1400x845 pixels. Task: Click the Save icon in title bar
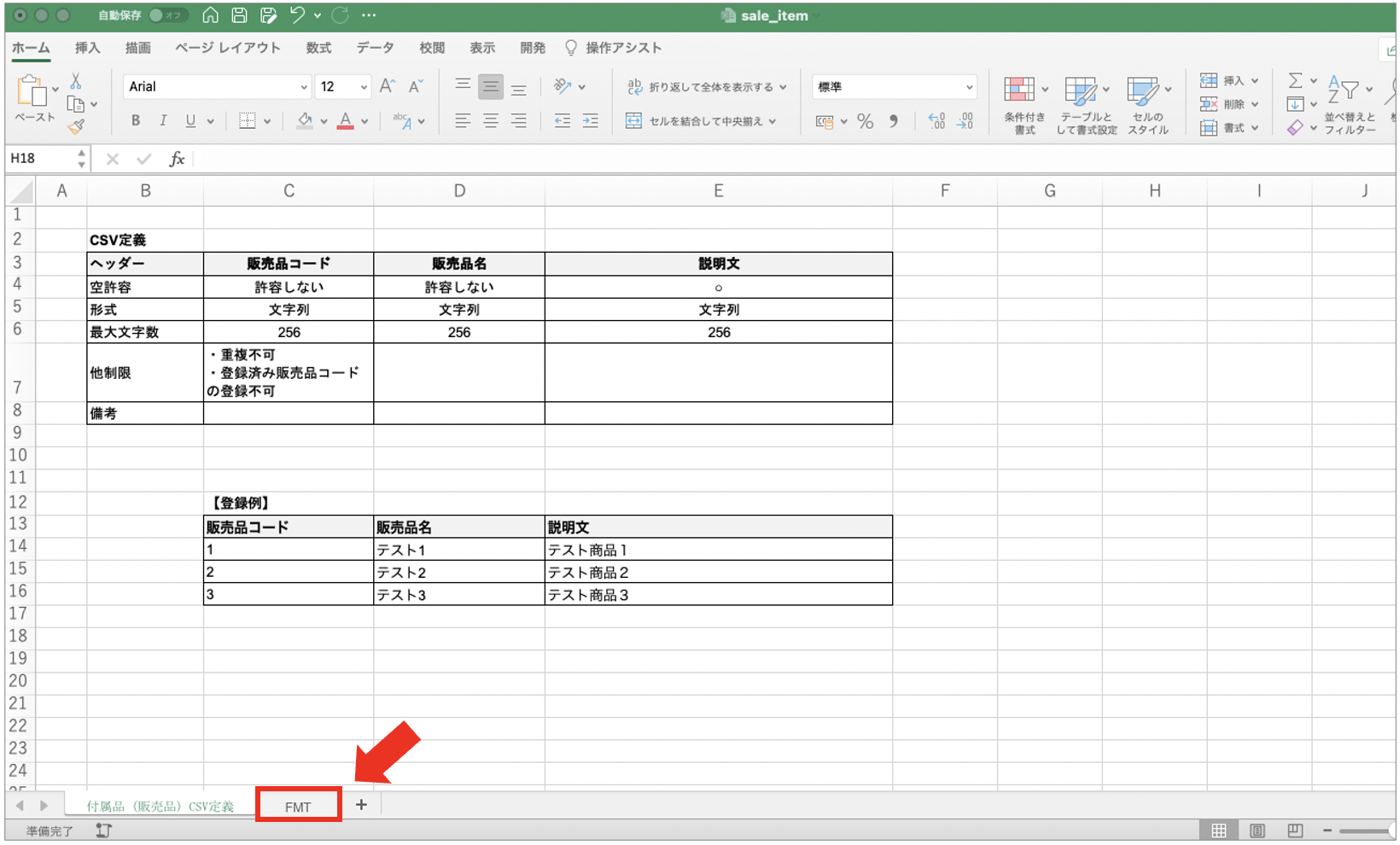(x=240, y=15)
